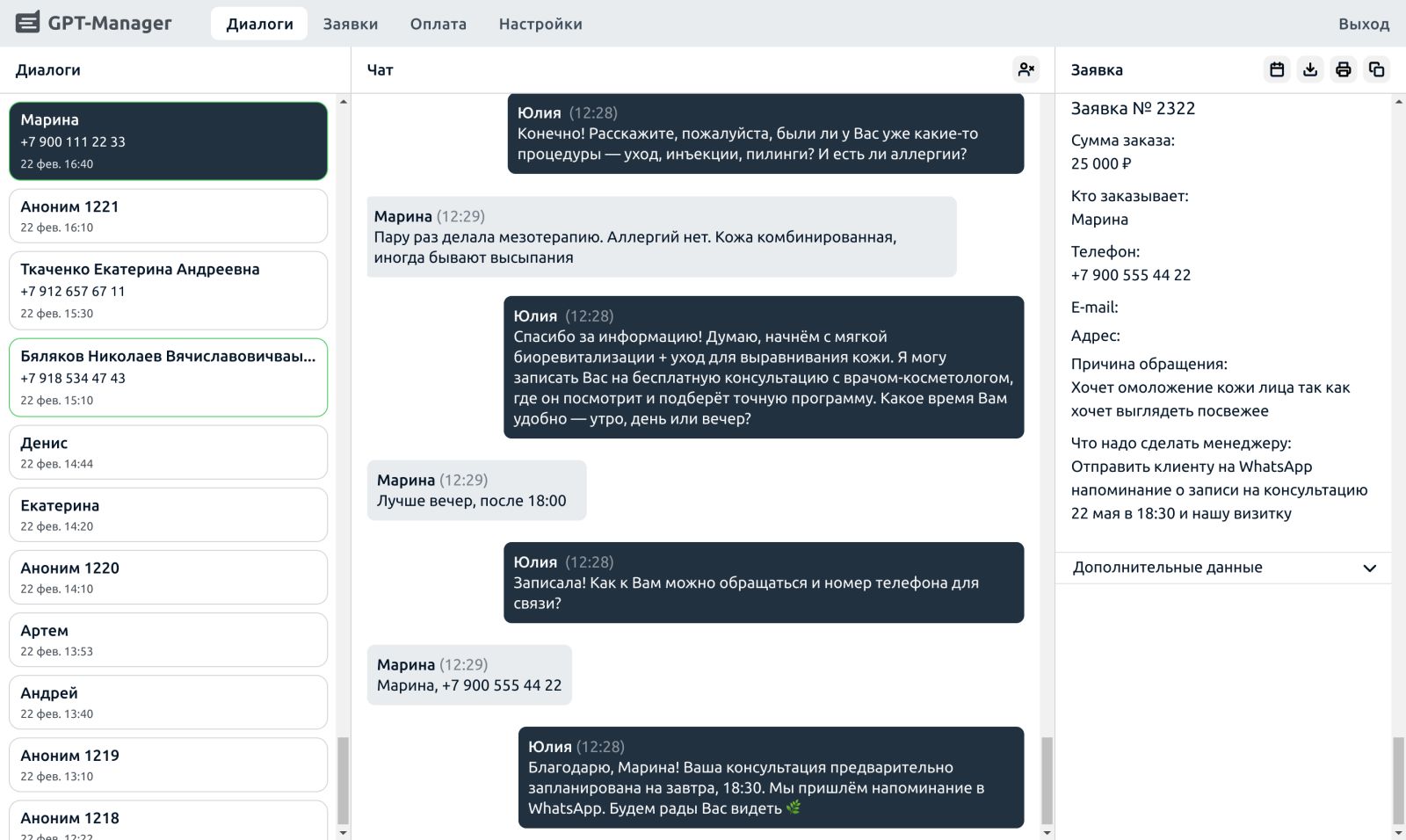The height and width of the screenshot is (840, 1406).
Task: Click the GPT-Manager logo icon
Action: coord(27,23)
